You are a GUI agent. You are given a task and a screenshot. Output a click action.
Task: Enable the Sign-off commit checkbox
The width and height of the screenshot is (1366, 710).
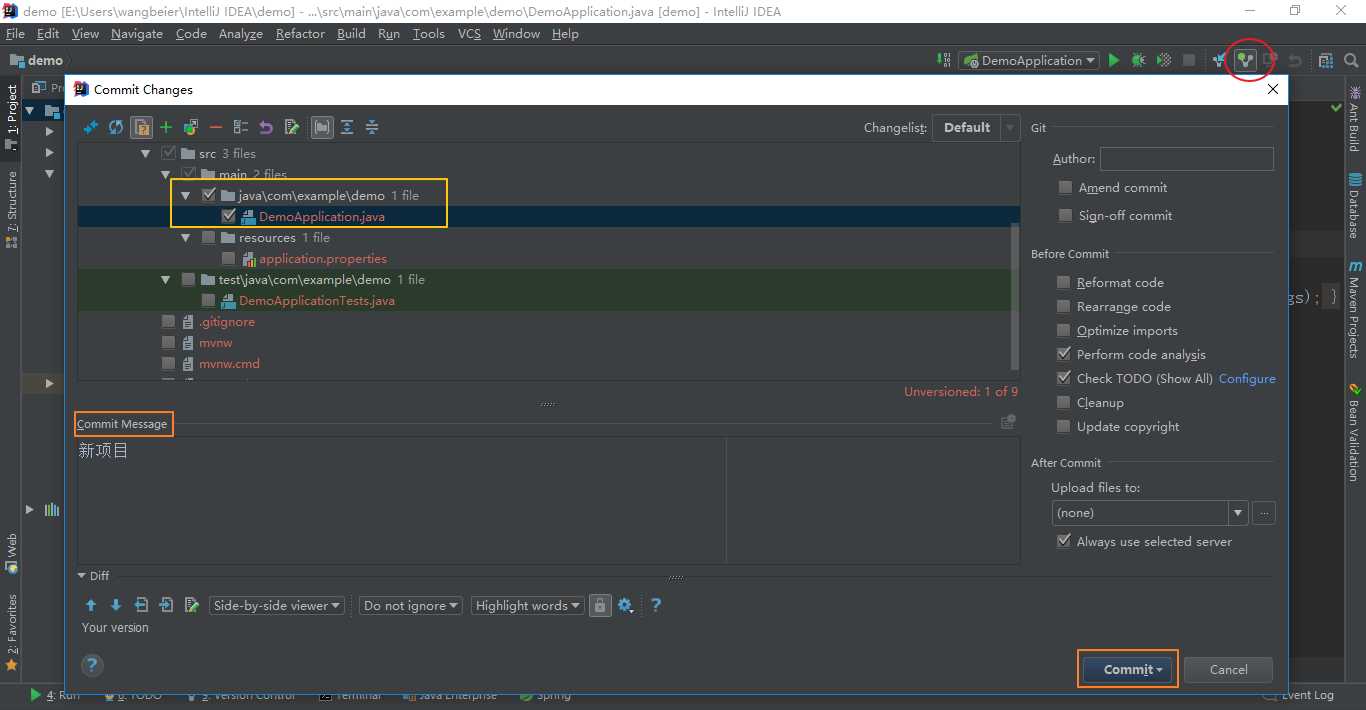click(x=1065, y=216)
